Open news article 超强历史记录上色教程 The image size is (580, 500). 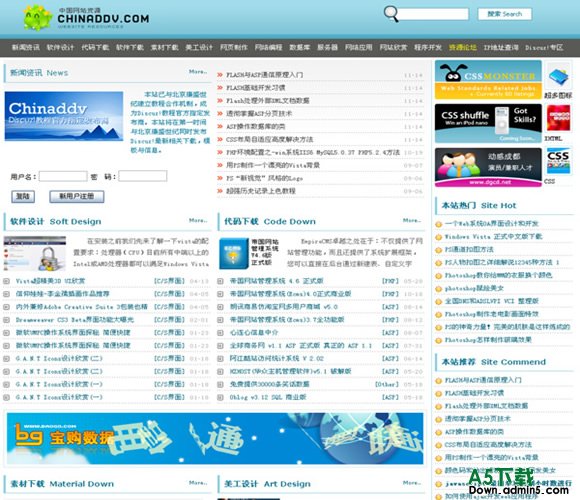(261, 191)
